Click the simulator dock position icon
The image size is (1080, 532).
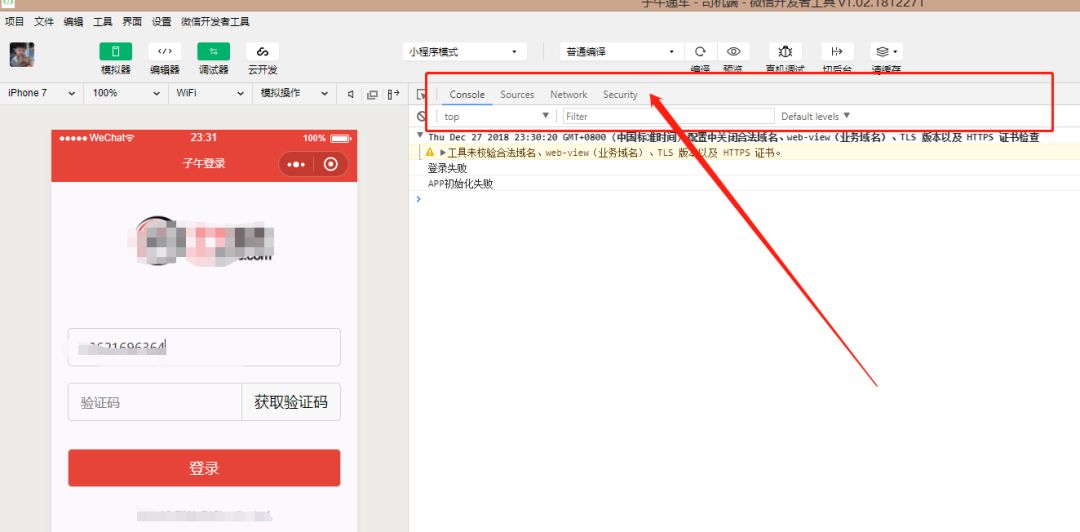pos(393,94)
